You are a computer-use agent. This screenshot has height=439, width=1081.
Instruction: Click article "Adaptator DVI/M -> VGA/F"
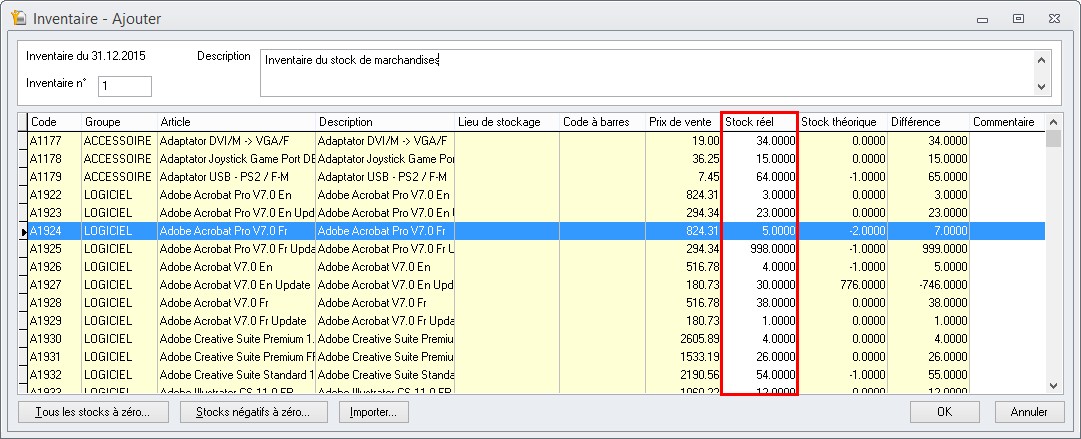[x=236, y=141]
